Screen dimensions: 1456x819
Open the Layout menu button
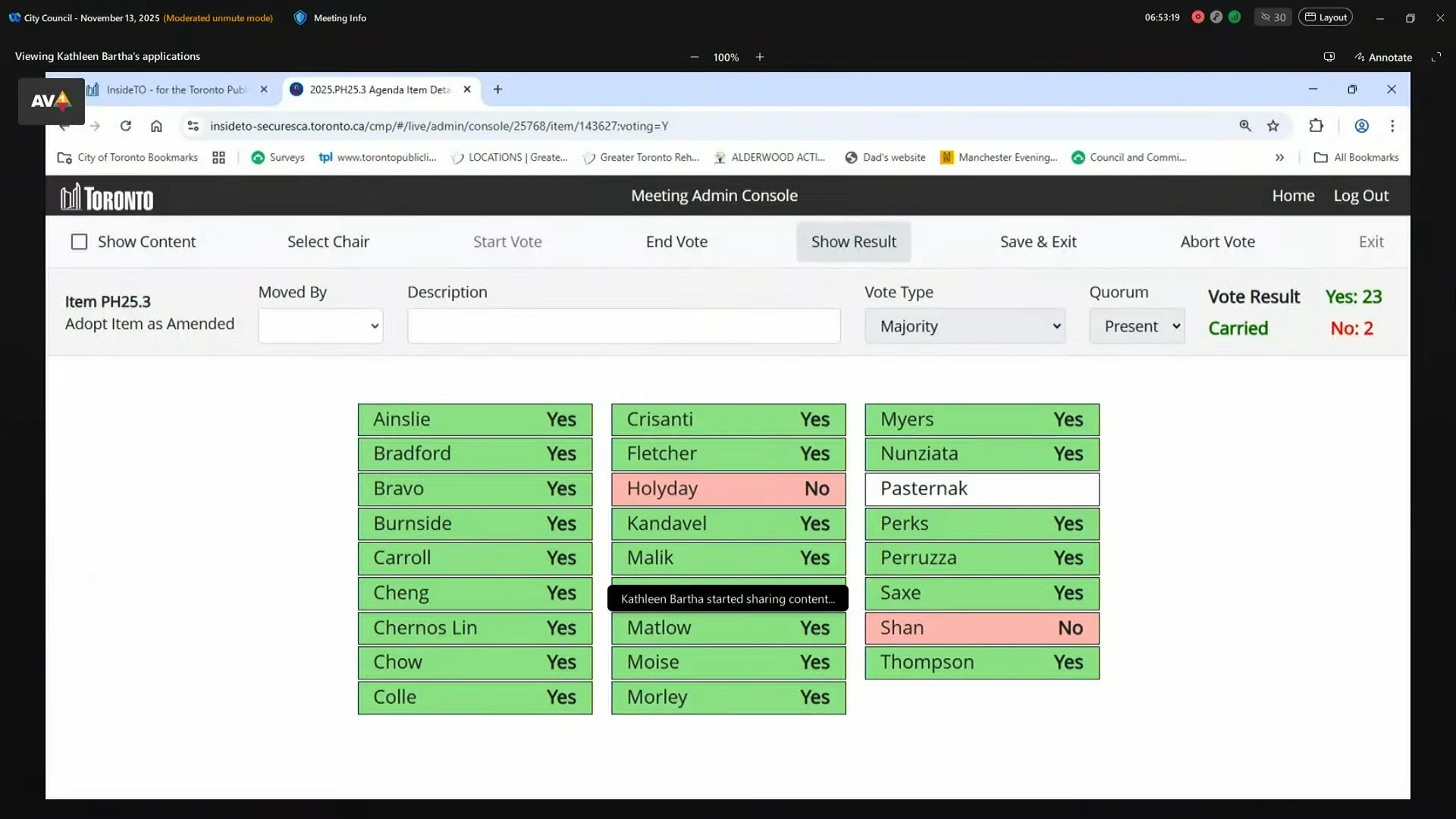coord(1325,17)
